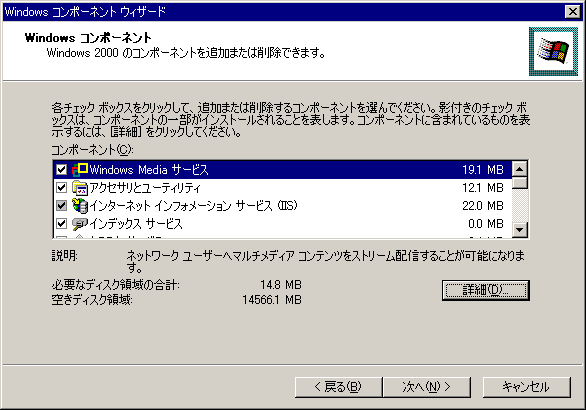Uncheck the アクセサリとユーティリティ checkbox
Image resolution: width=586 pixels, height=410 pixels.
click(x=61, y=188)
